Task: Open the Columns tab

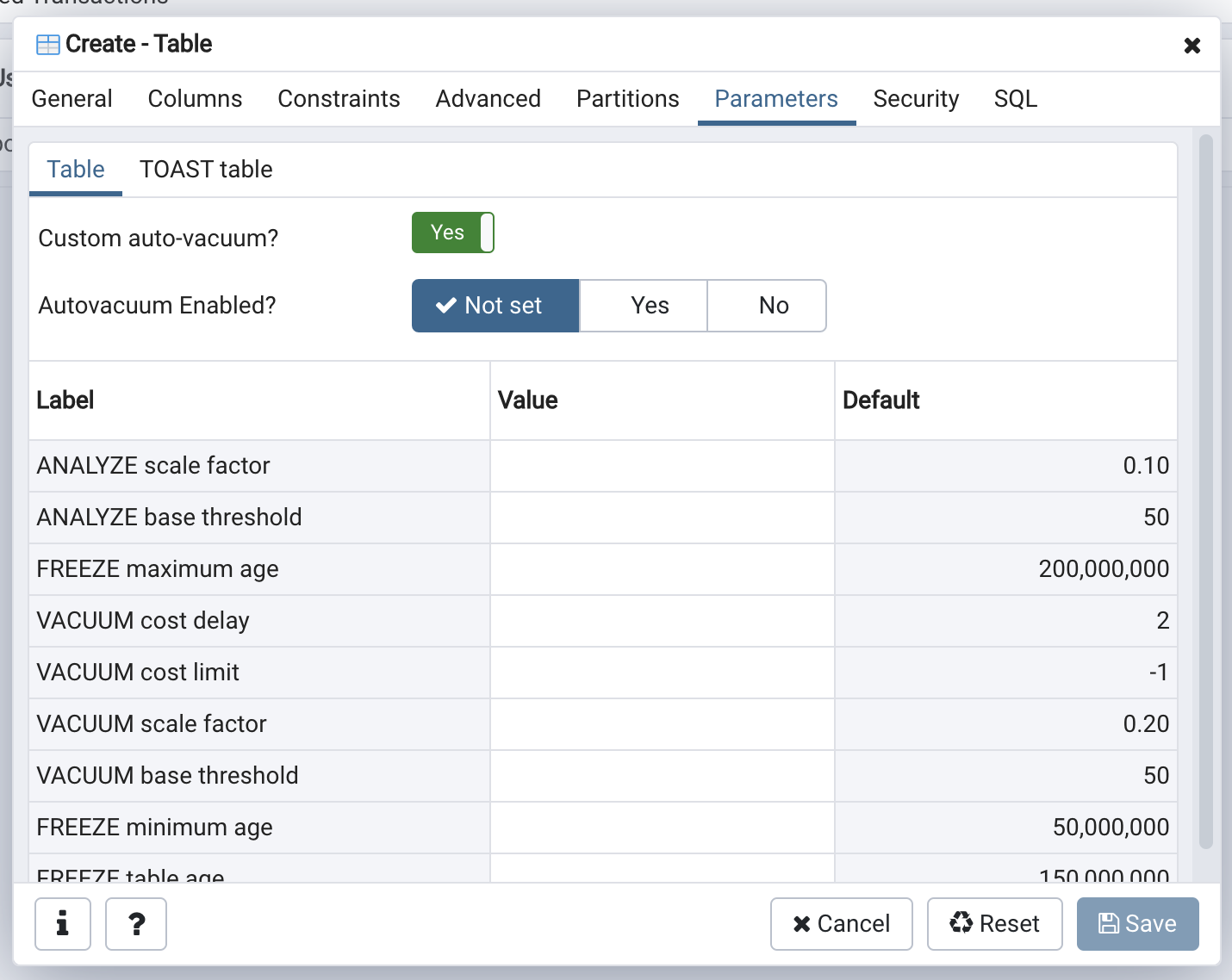Action: click(195, 99)
